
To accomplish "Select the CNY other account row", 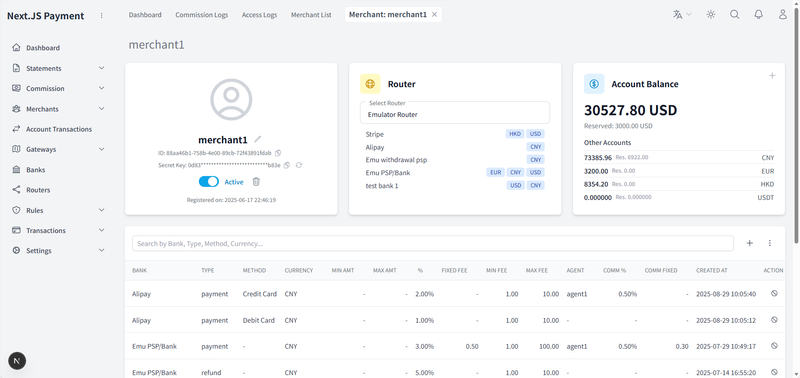I will point(679,158).
